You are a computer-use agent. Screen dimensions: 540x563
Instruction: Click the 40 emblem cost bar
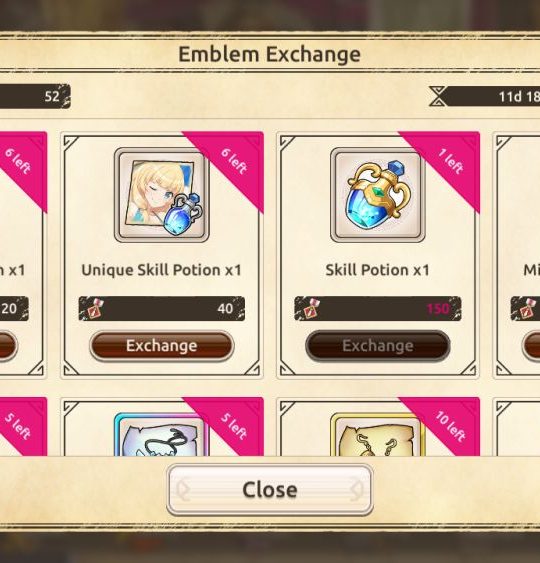click(162, 308)
